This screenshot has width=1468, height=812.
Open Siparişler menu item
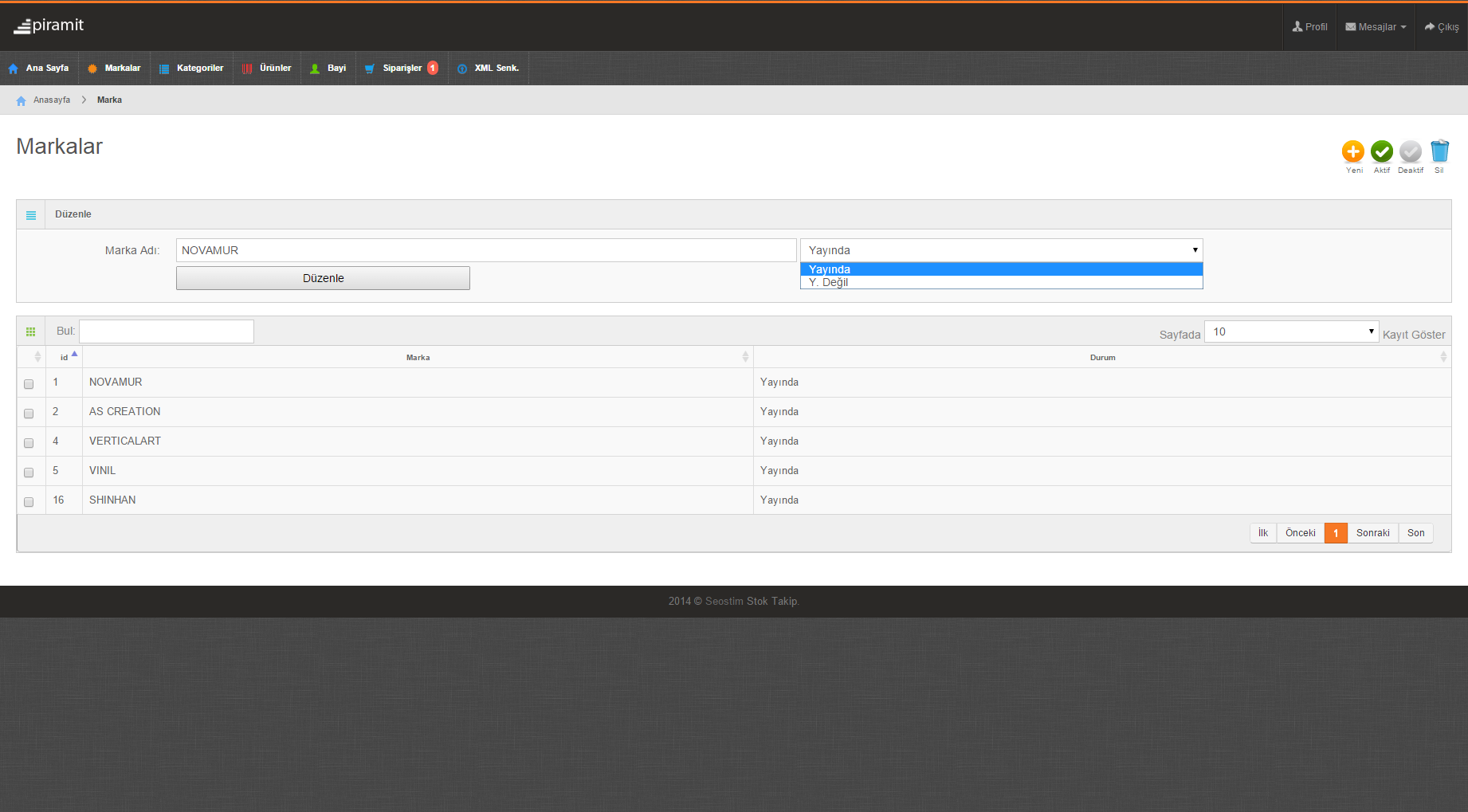pos(402,69)
